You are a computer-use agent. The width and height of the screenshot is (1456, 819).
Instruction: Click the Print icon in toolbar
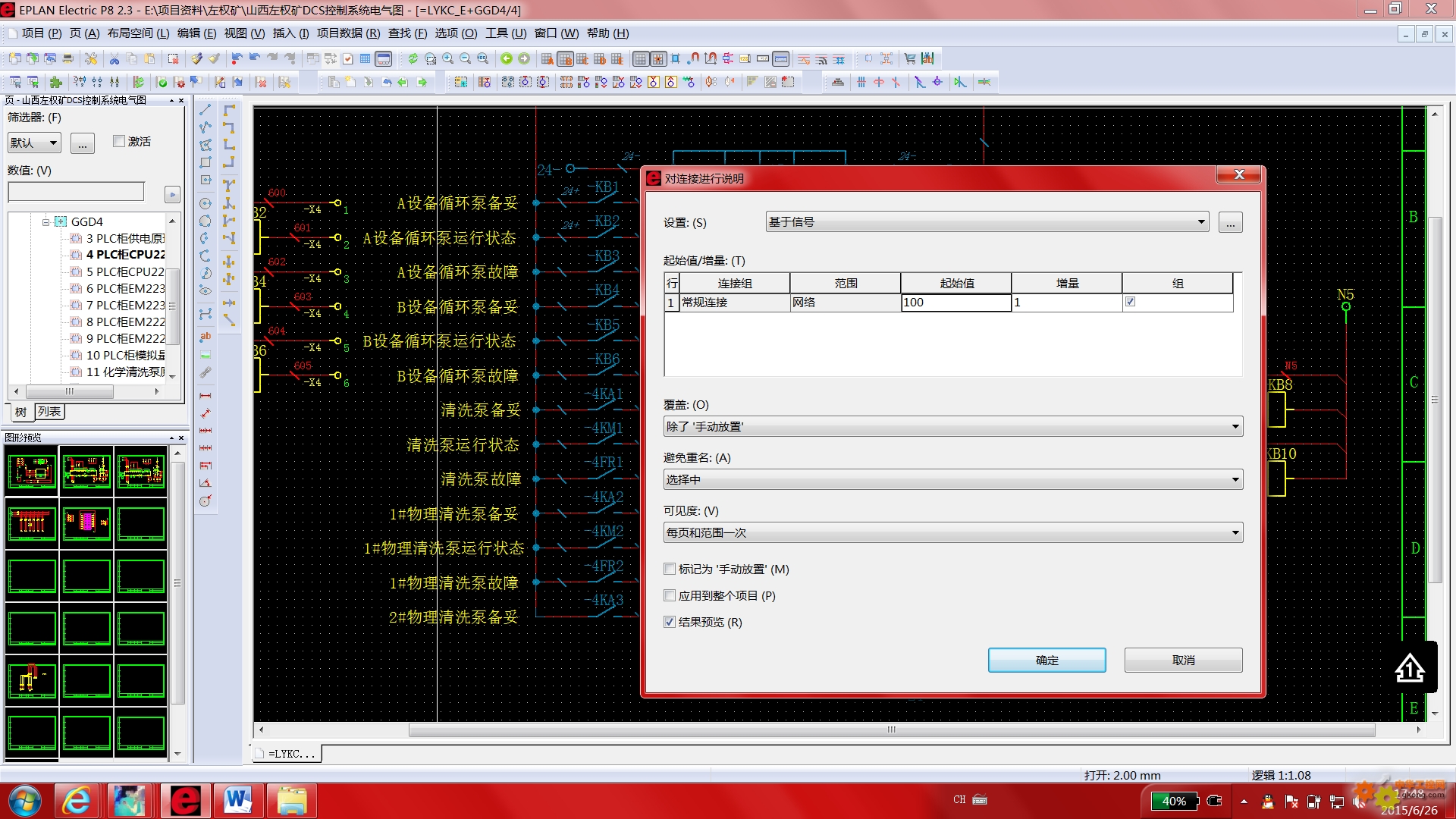68,58
